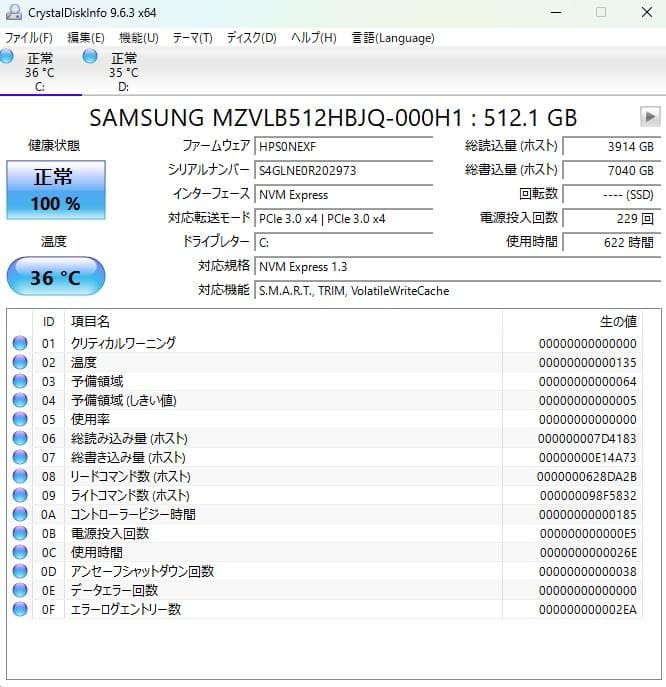Click the CrystalDiskInfo app icon in title bar
Screen dimensions: 666x687
14,12
